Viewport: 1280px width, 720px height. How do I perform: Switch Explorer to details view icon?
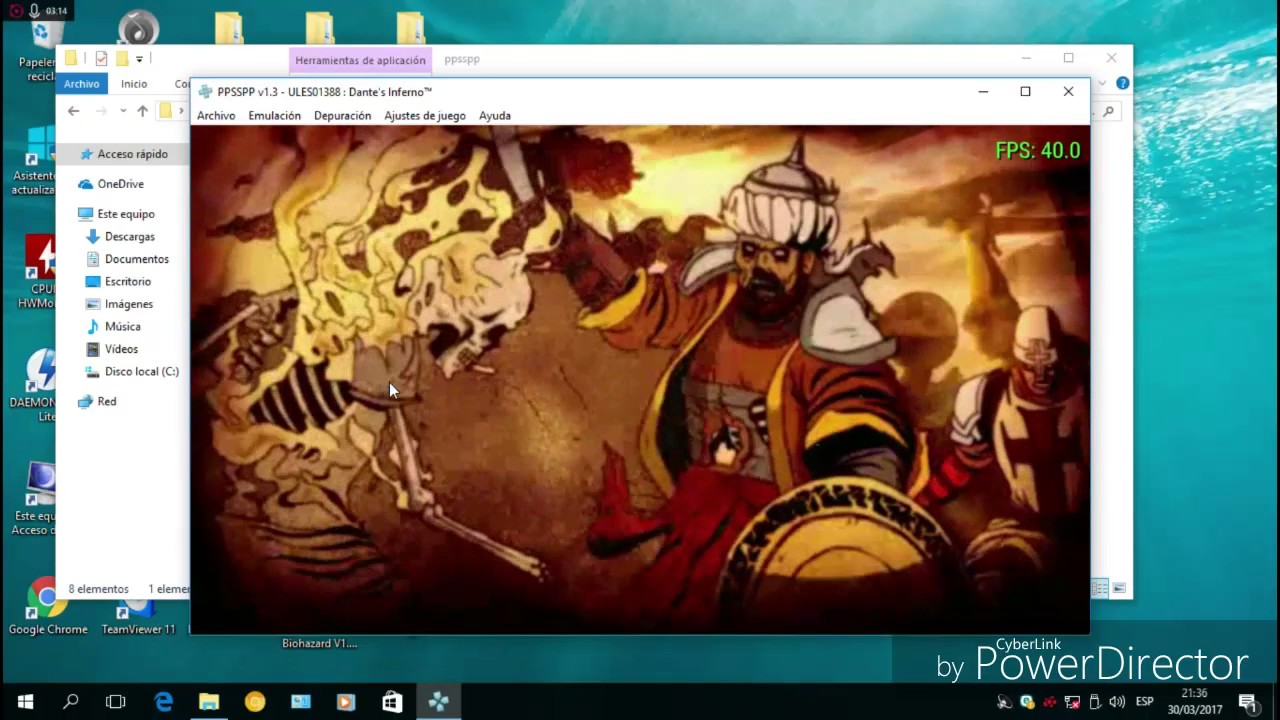[1100, 588]
